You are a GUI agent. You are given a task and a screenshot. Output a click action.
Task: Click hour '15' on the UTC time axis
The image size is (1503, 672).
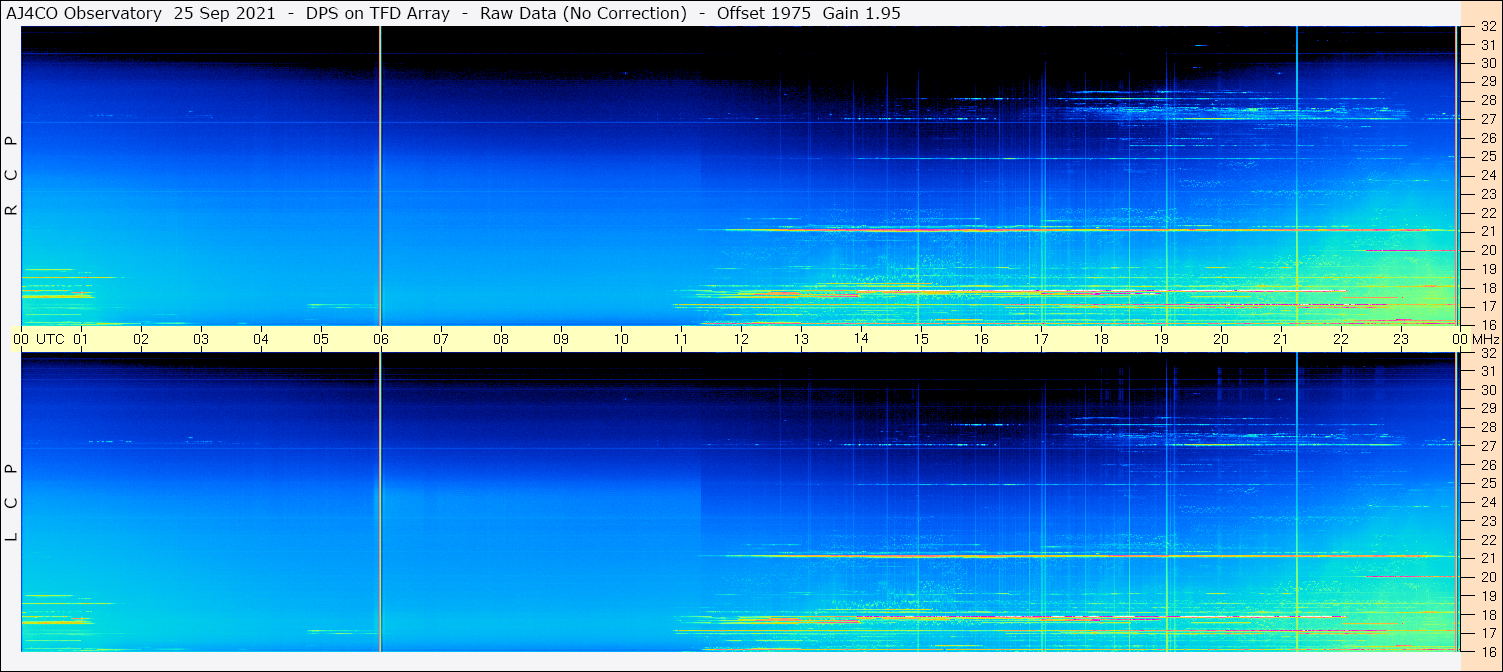921,339
